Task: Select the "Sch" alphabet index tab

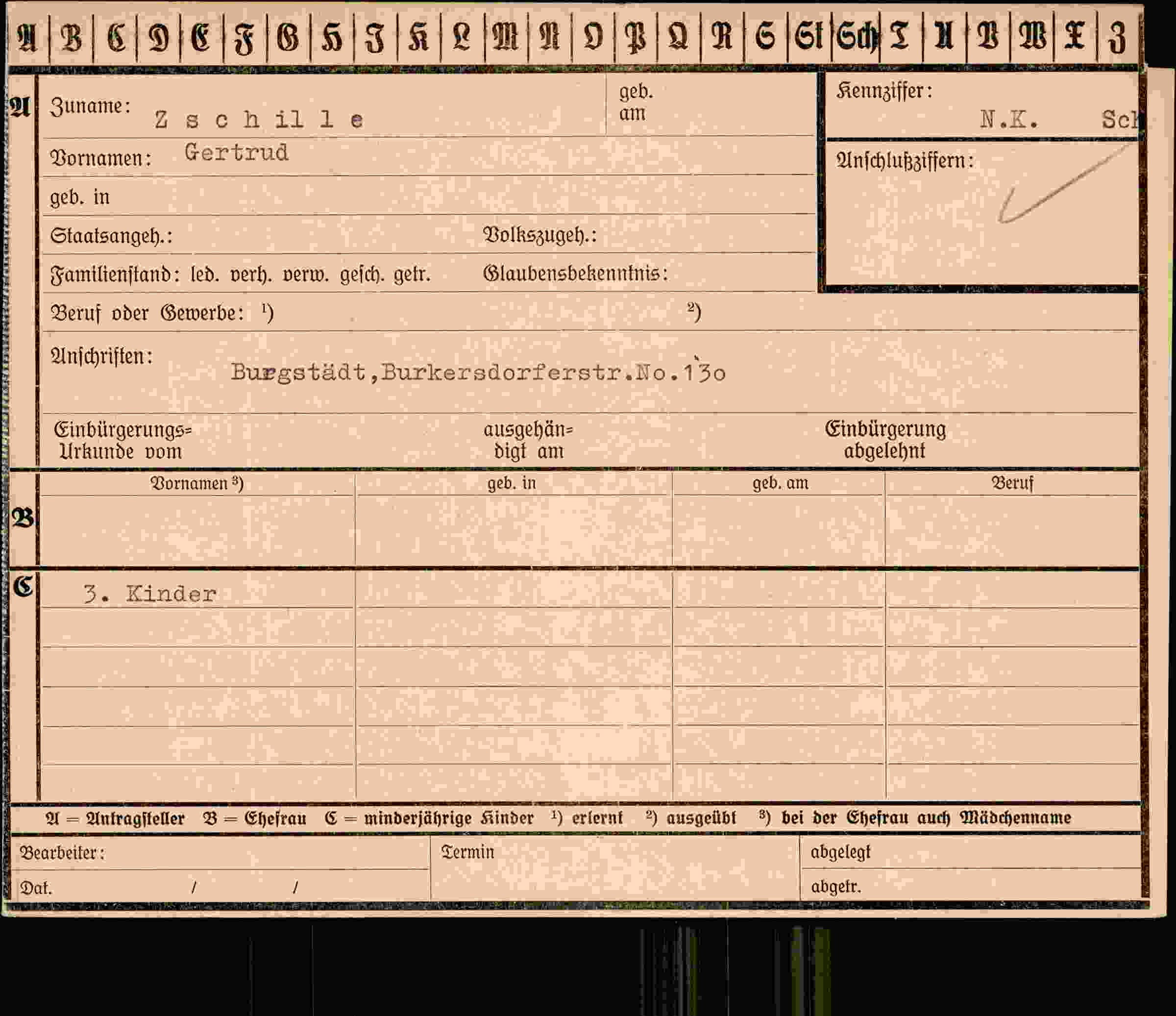Action: (x=856, y=37)
